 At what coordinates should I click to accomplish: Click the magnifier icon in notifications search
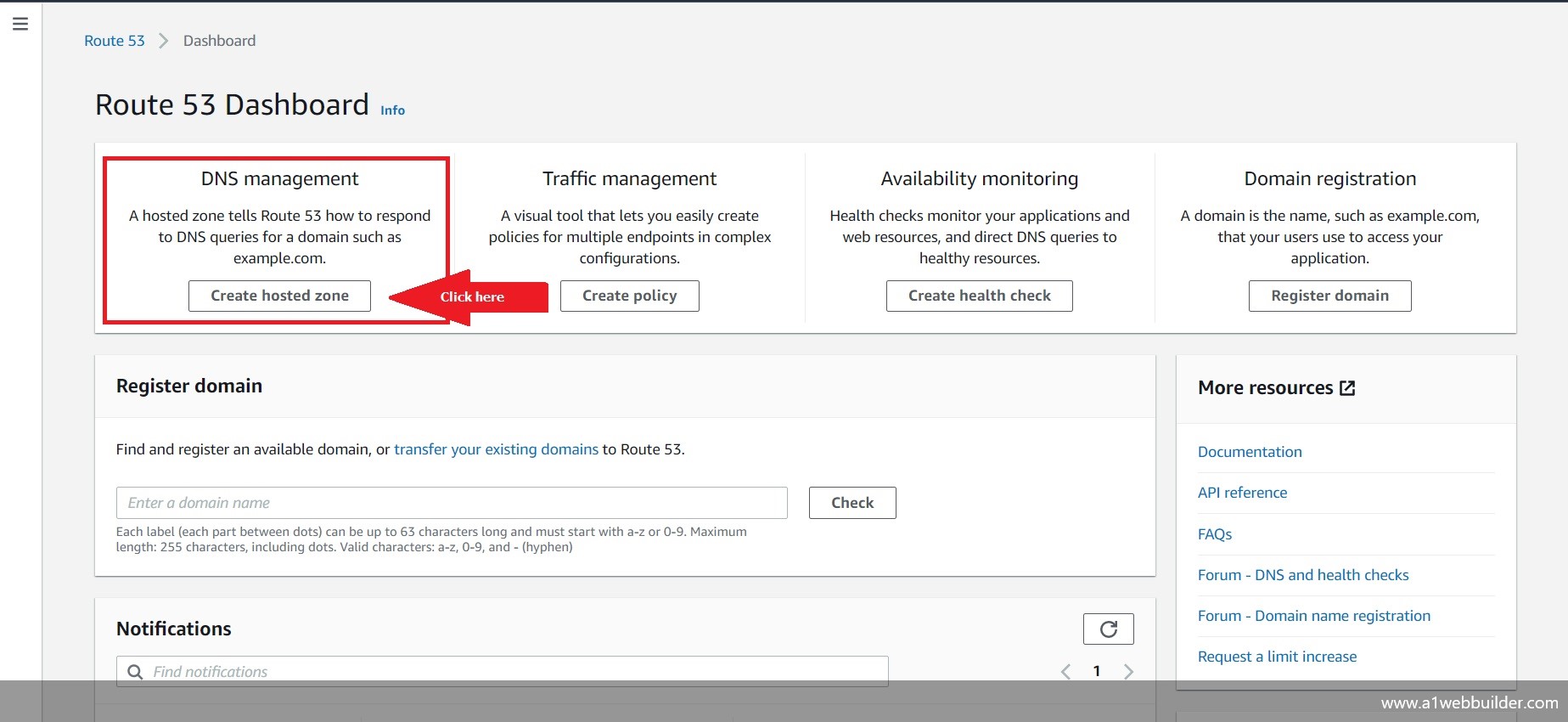point(135,672)
